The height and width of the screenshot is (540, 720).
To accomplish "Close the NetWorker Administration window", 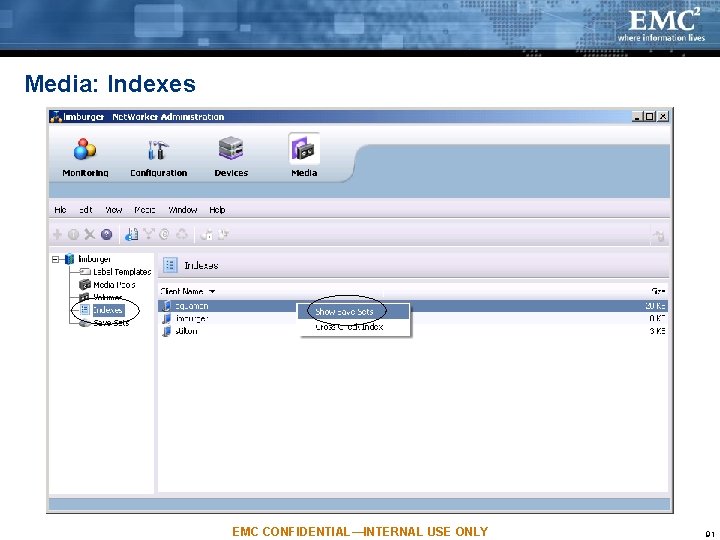I will tap(663, 117).
